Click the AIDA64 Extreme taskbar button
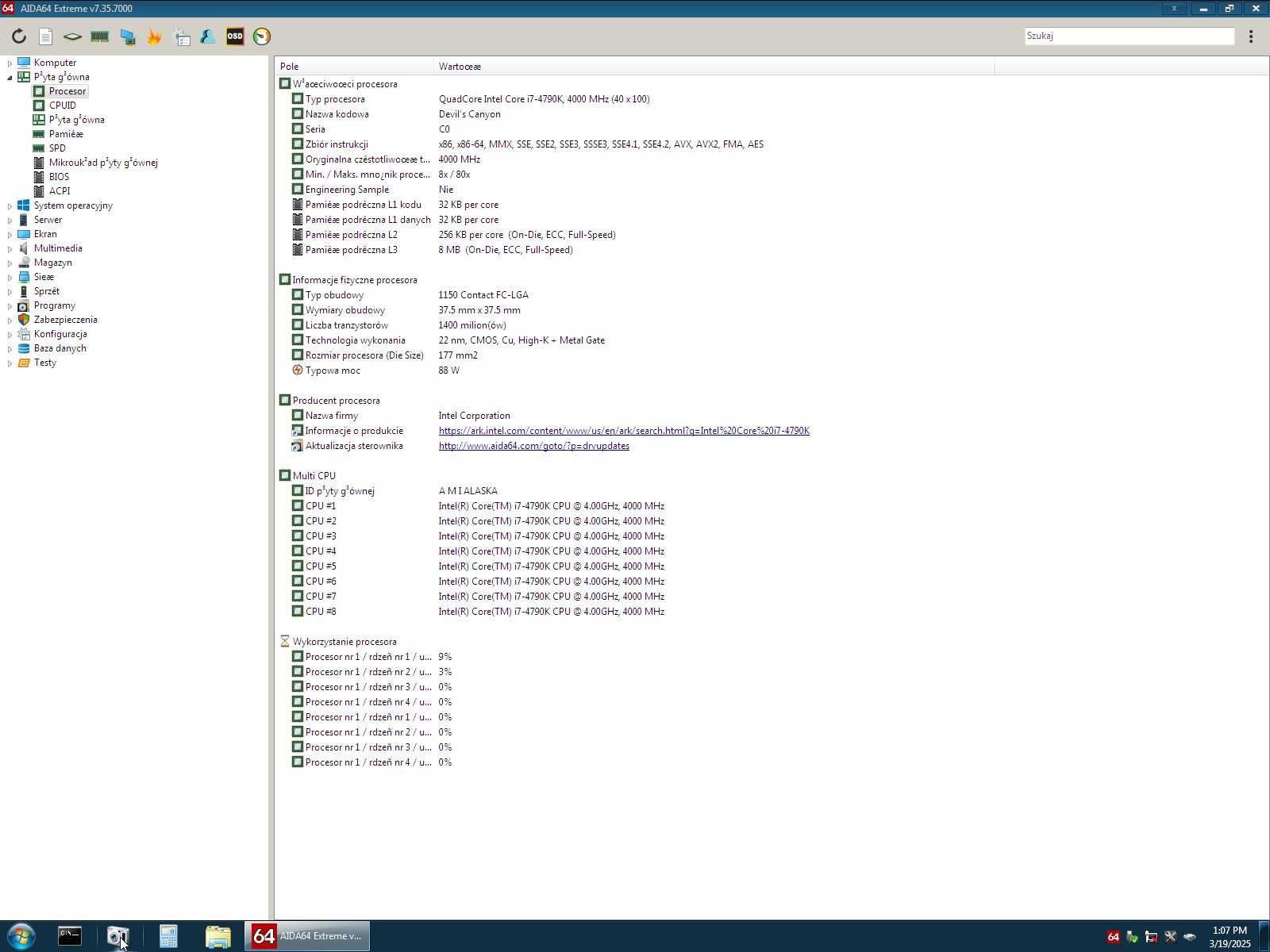1270x952 pixels. (x=307, y=937)
